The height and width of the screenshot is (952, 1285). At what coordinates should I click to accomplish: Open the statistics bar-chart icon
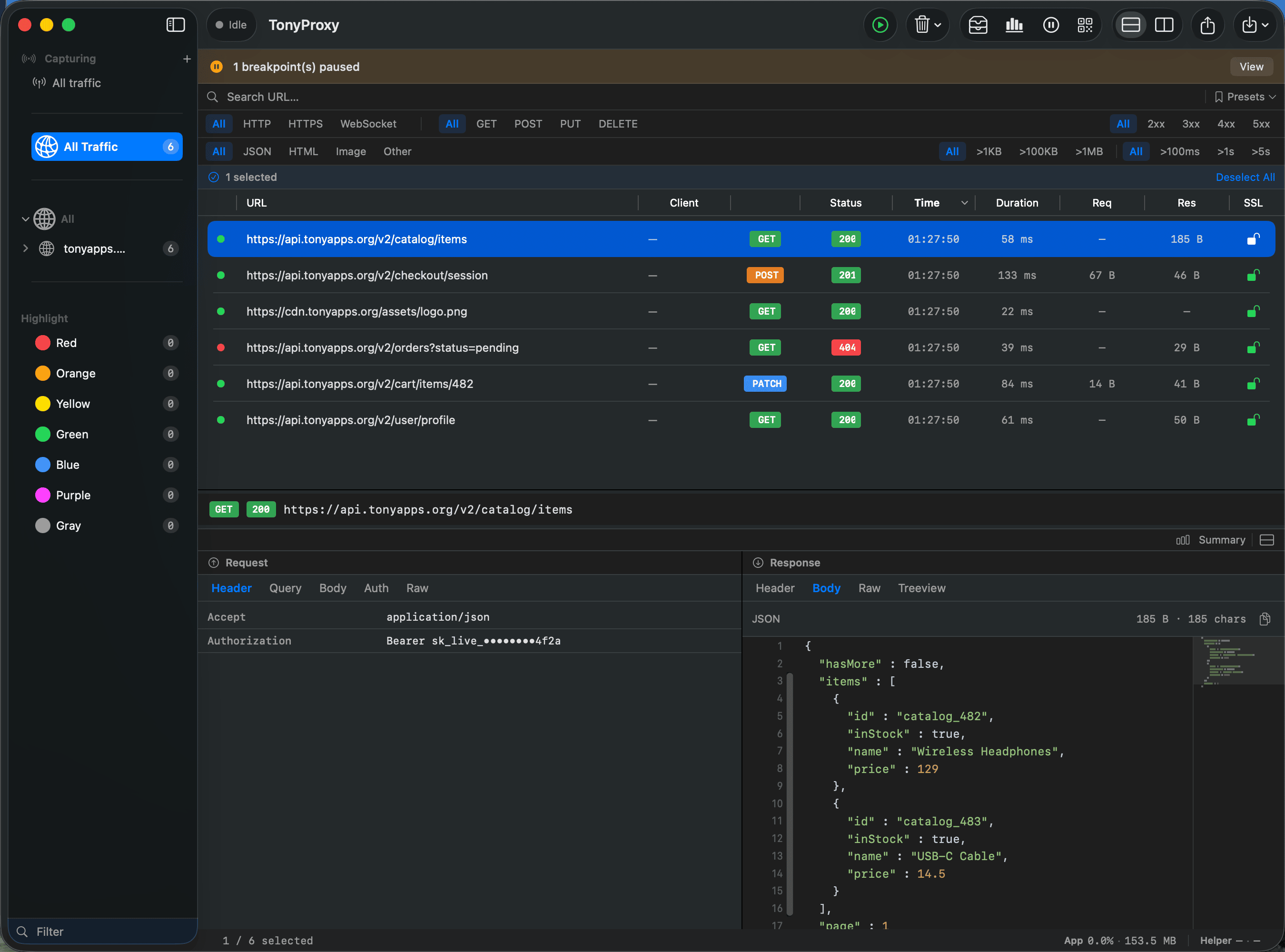click(x=1014, y=25)
